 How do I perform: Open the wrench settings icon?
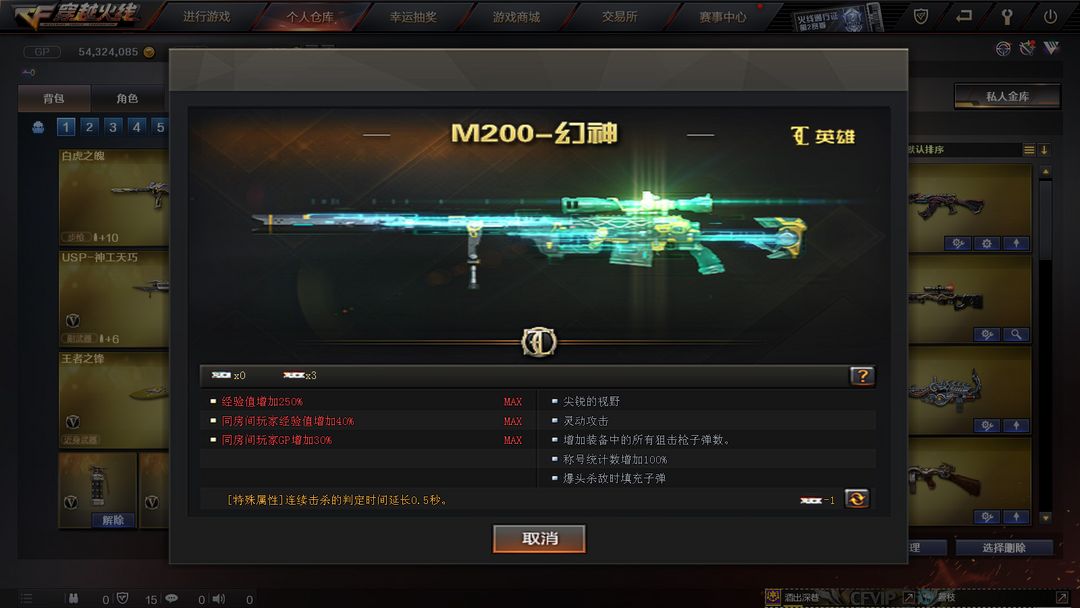pyautogui.click(x=1006, y=16)
